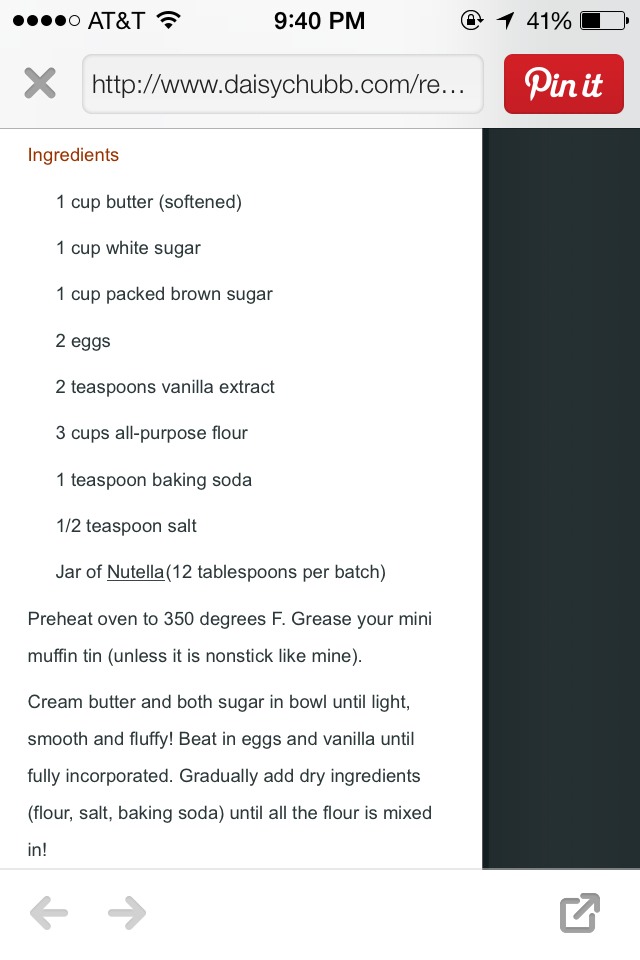This screenshot has width=640, height=960.
Task: Go forward with the right arrow
Action: (127, 913)
